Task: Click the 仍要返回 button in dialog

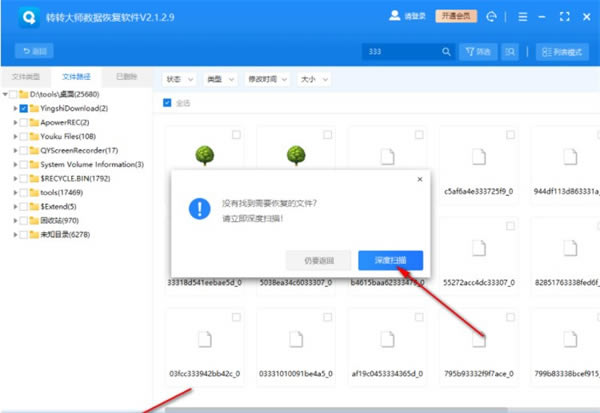Action: pyautogui.click(x=317, y=260)
